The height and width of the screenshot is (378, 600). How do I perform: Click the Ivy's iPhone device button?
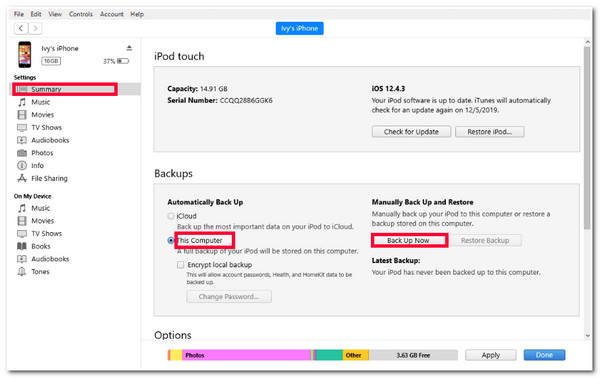(300, 28)
